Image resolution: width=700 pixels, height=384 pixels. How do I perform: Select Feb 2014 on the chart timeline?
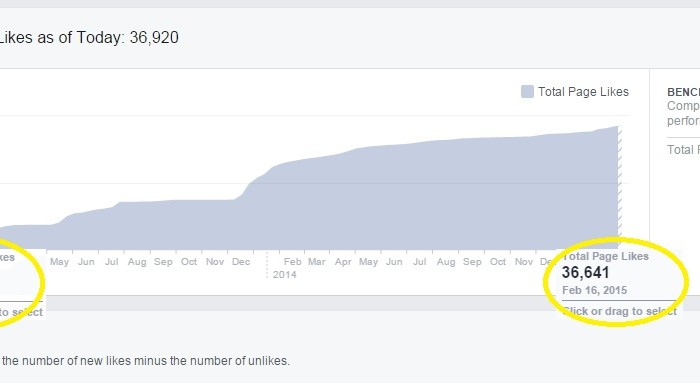tap(292, 262)
